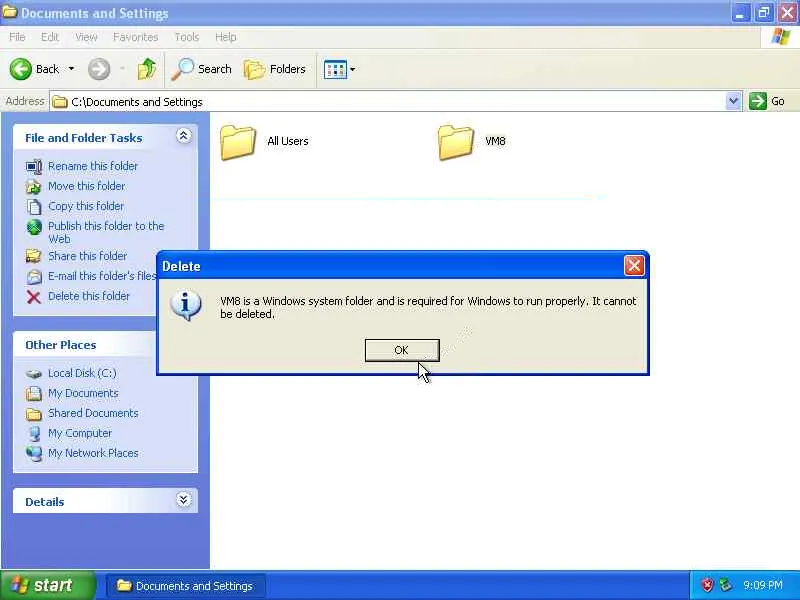Open the Back history dropdown arrow

(x=71, y=69)
